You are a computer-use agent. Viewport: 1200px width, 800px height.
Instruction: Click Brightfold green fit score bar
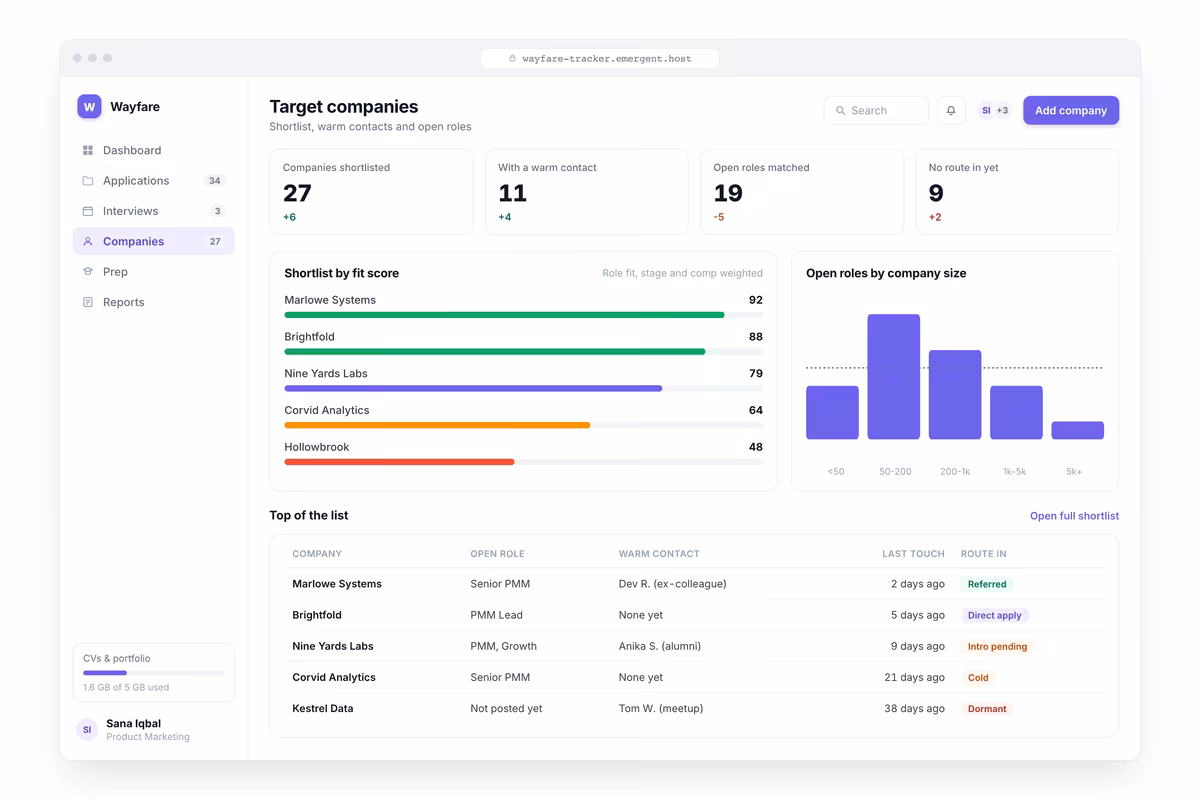coord(495,352)
